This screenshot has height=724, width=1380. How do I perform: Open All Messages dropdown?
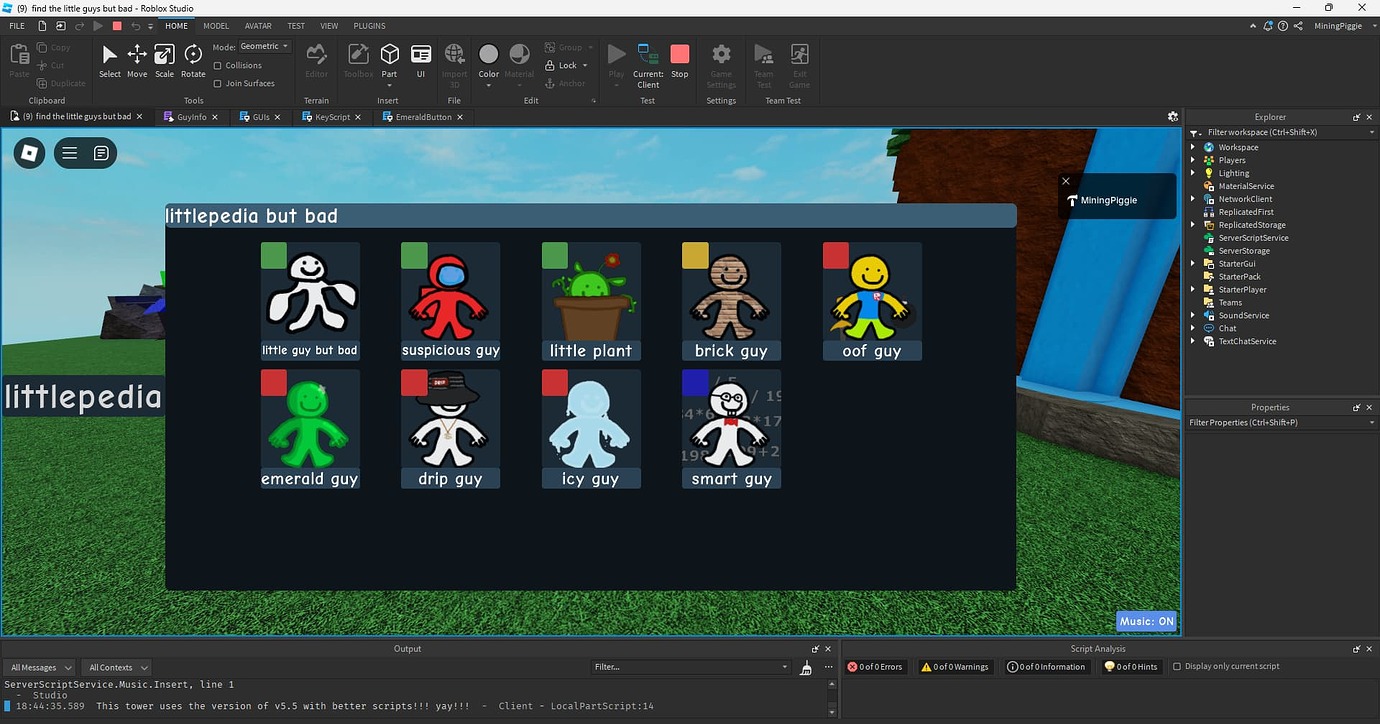(x=39, y=667)
